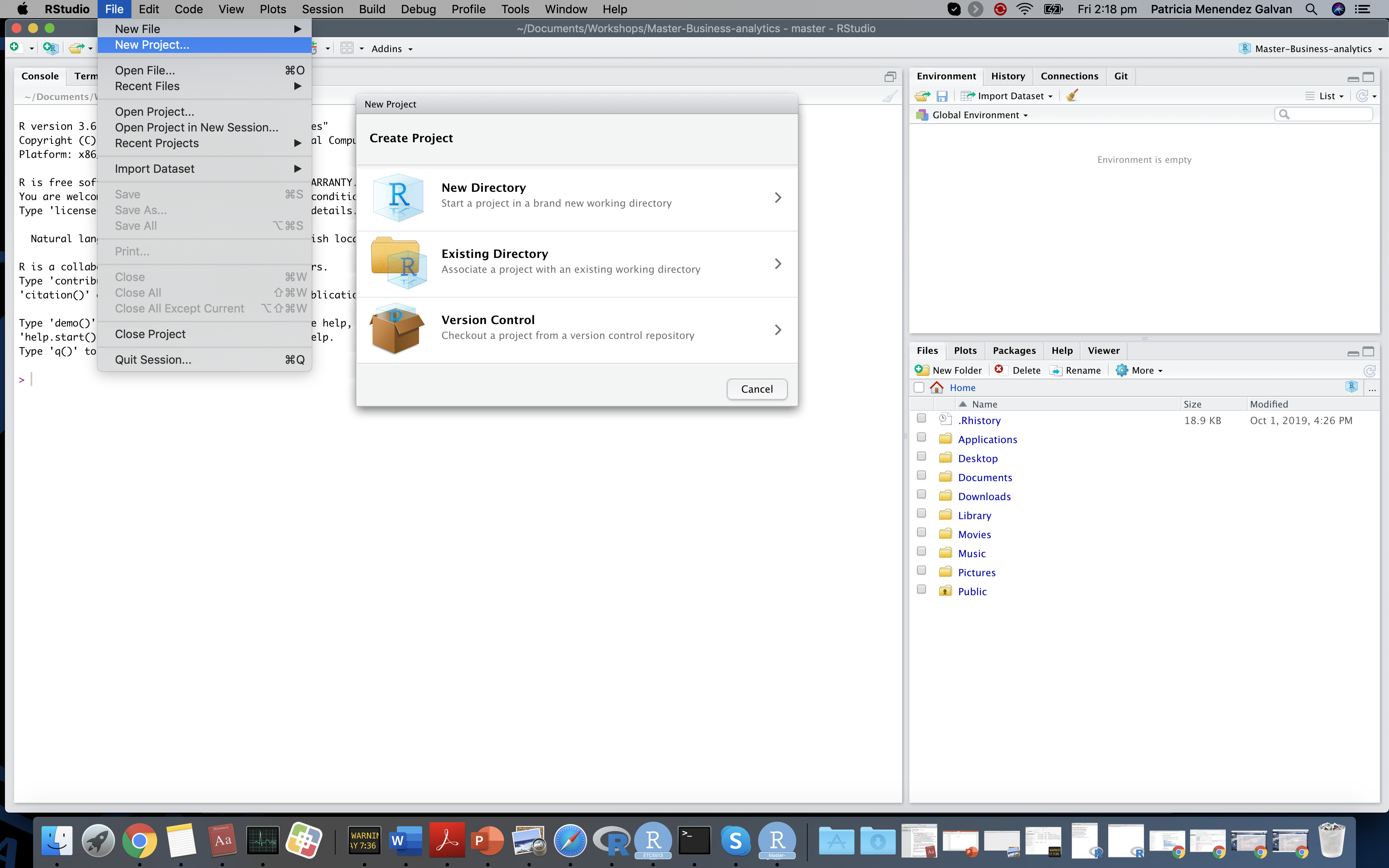The image size is (1389, 868).
Task: Tick the .Rhistory file checkbox
Action: tap(921, 418)
